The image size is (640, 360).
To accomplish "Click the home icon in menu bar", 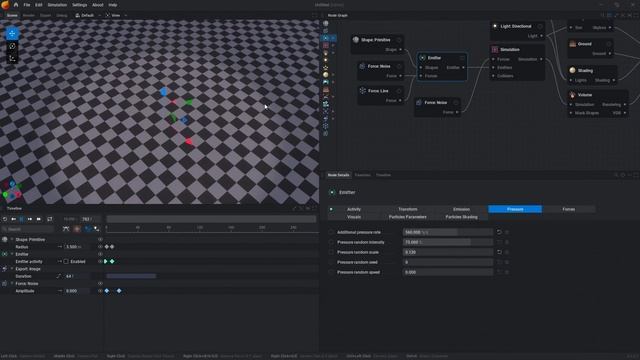I will (16, 5).
